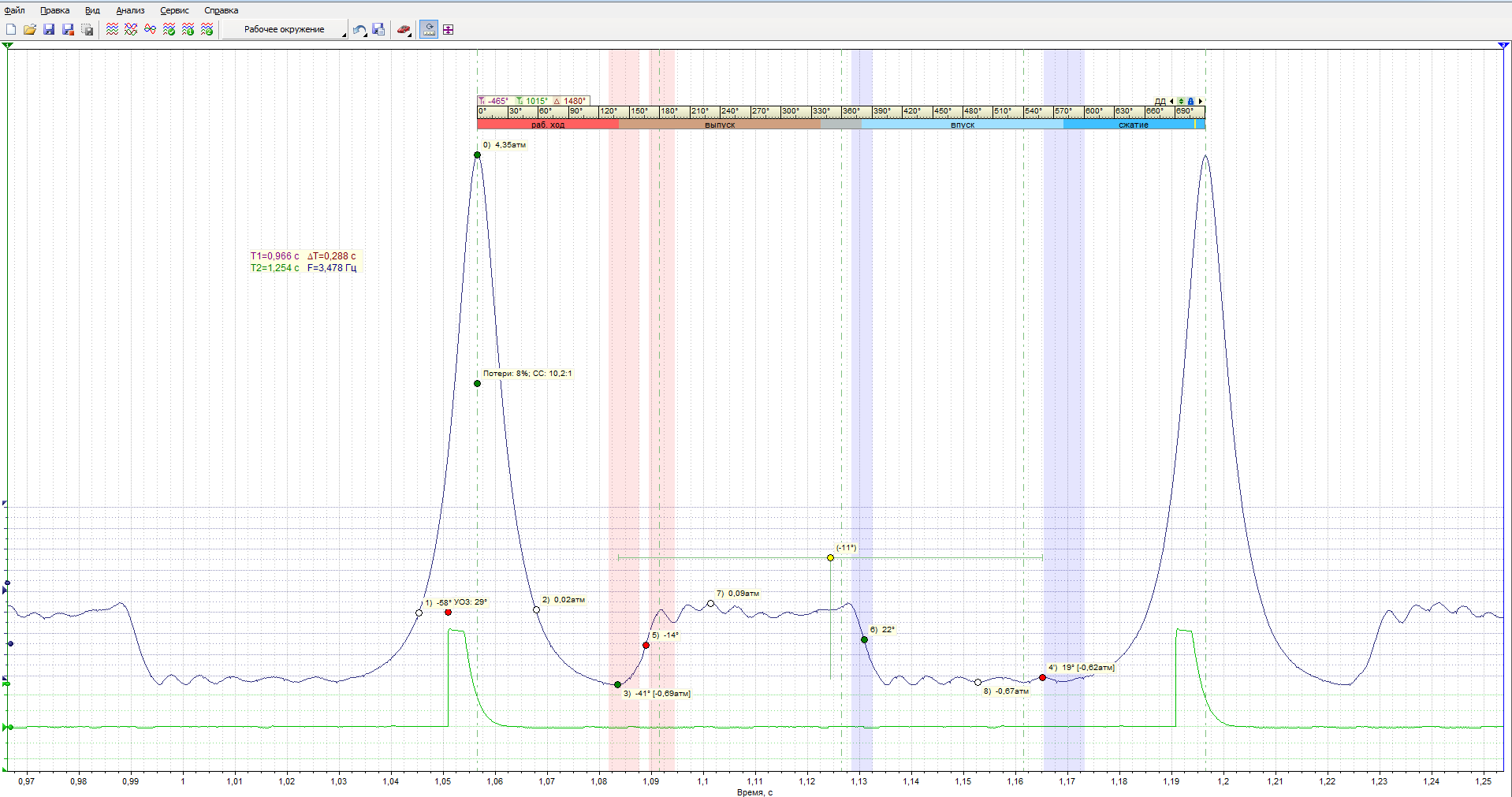Image resolution: width=1512 pixels, height=797 pixels.
Task: Open the Анализ menu
Action: 130,10
